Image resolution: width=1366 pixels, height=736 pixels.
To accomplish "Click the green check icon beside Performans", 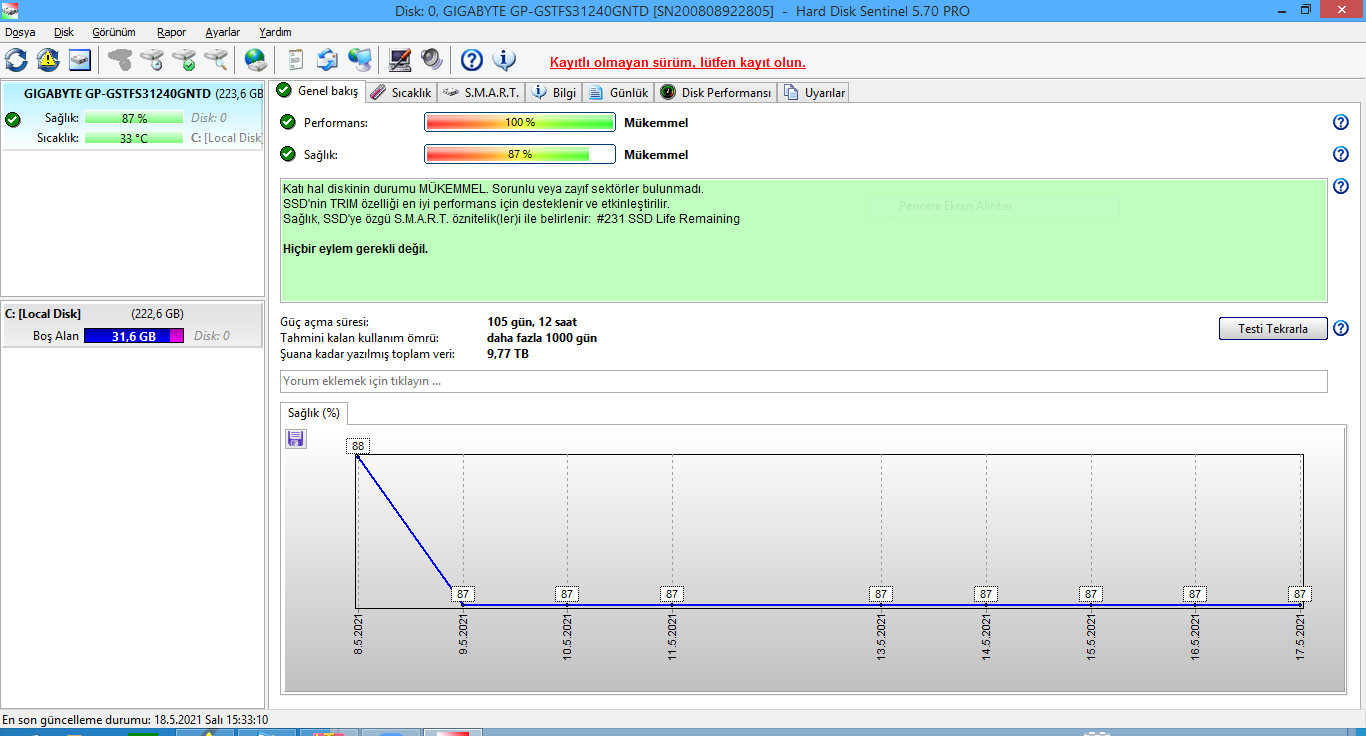I will (288, 123).
